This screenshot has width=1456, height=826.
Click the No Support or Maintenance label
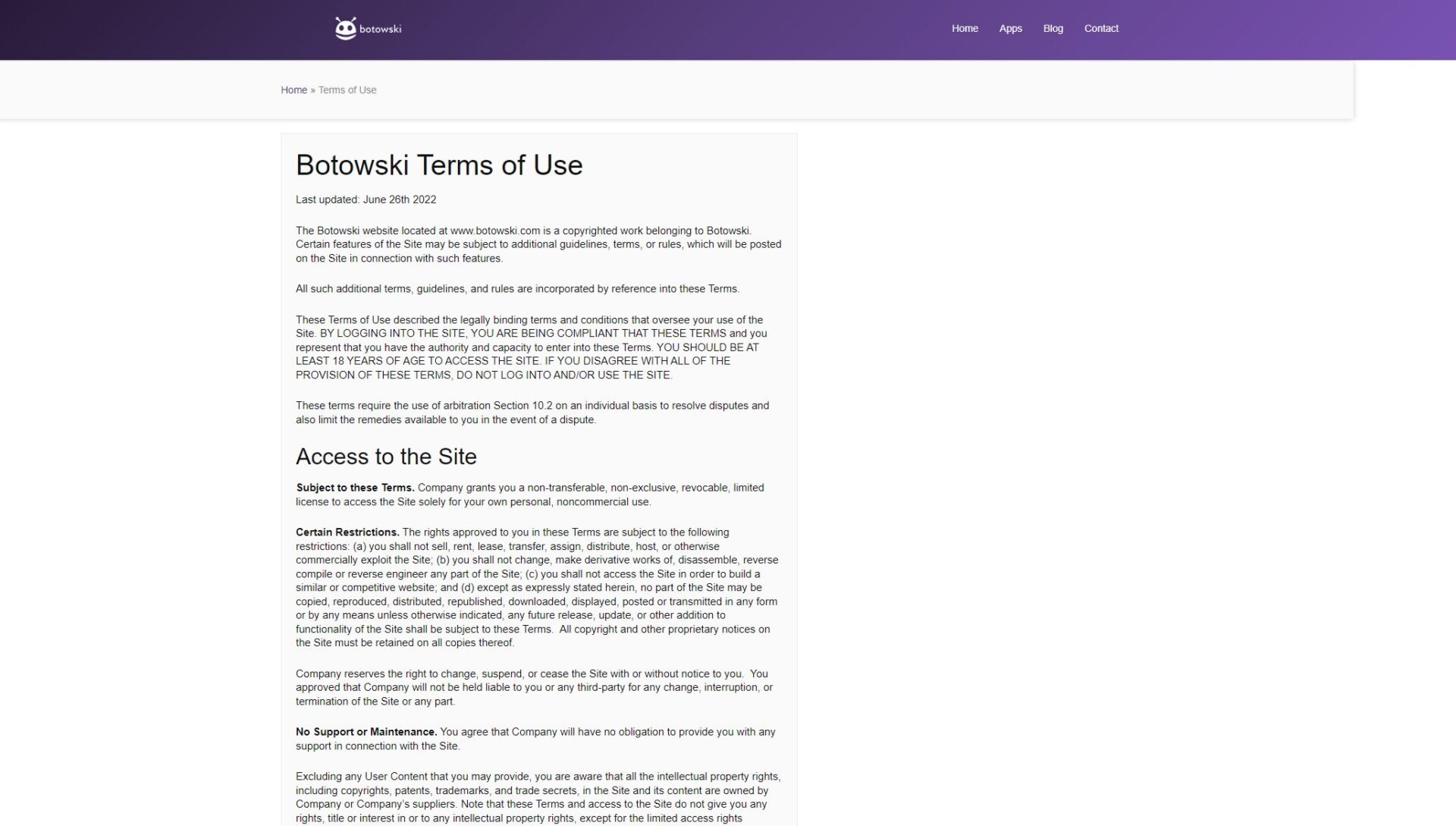pos(366,732)
